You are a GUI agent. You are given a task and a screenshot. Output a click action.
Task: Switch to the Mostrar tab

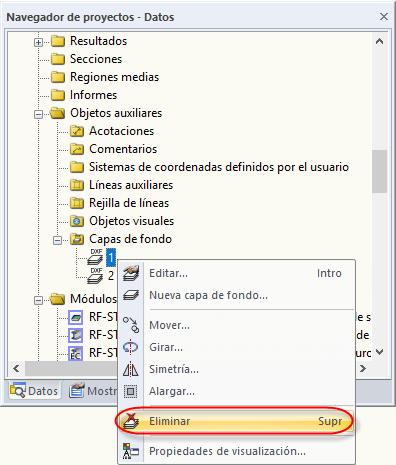tap(93, 391)
